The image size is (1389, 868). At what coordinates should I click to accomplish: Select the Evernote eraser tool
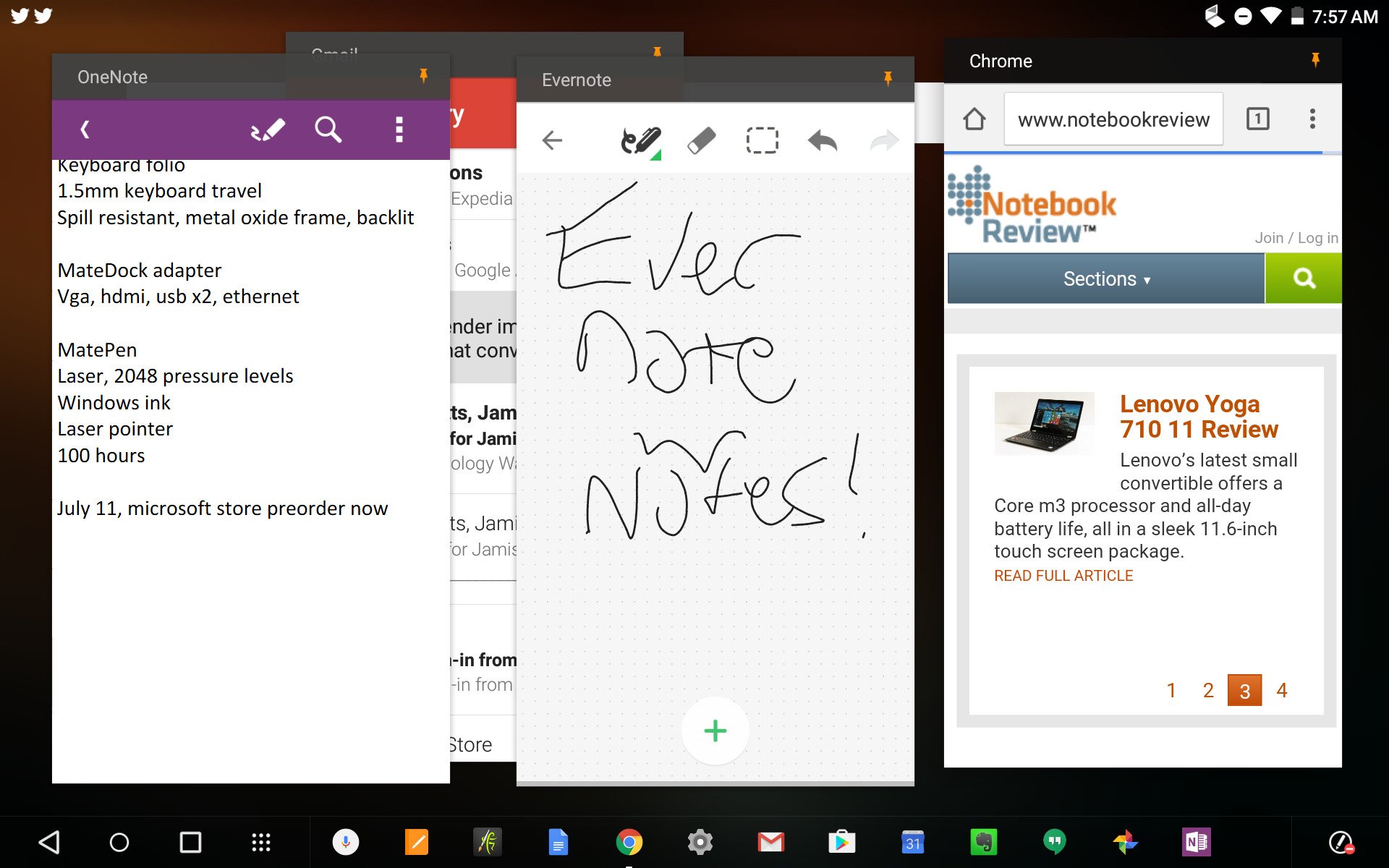click(x=701, y=140)
